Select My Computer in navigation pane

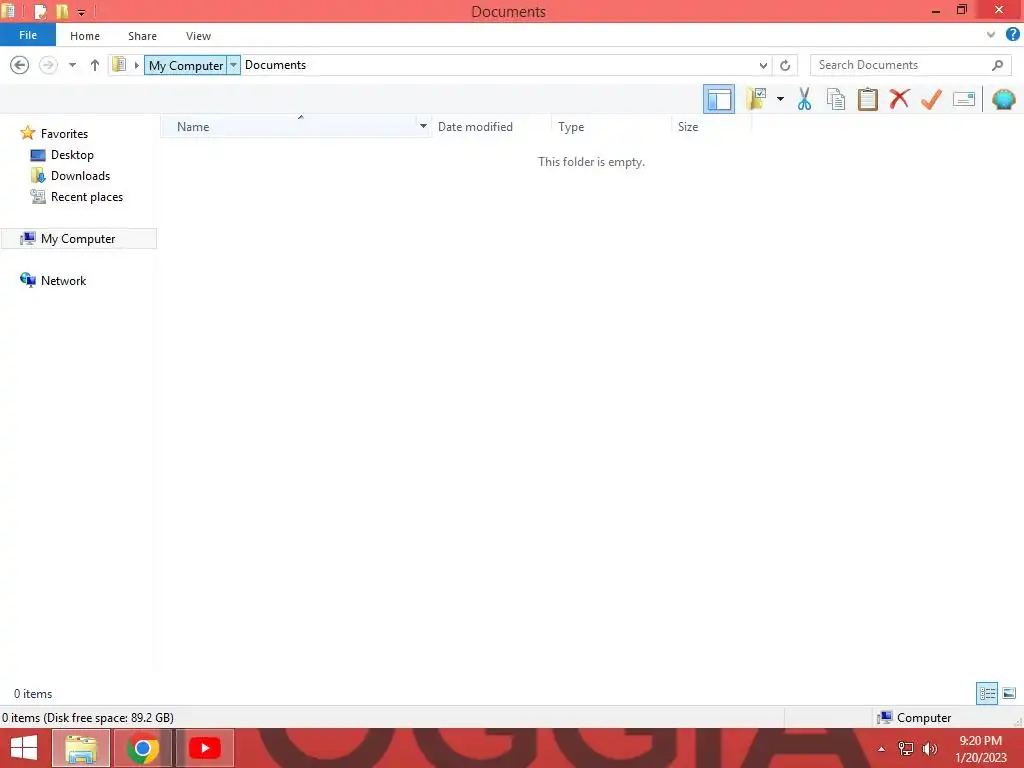pos(78,238)
